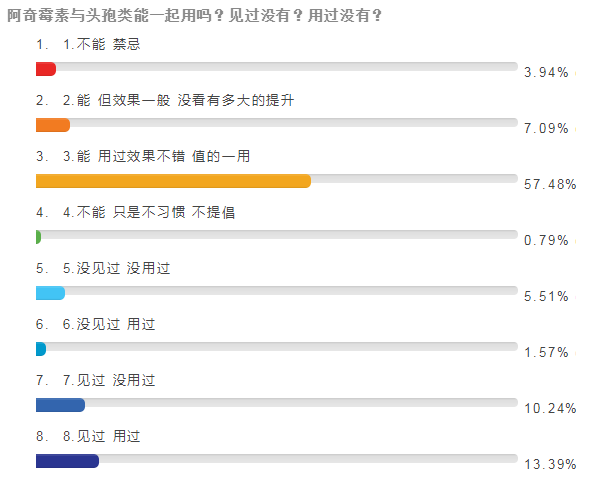Click the tiny green bar for option 4
The width and height of the screenshot is (603, 501).
tap(38, 237)
